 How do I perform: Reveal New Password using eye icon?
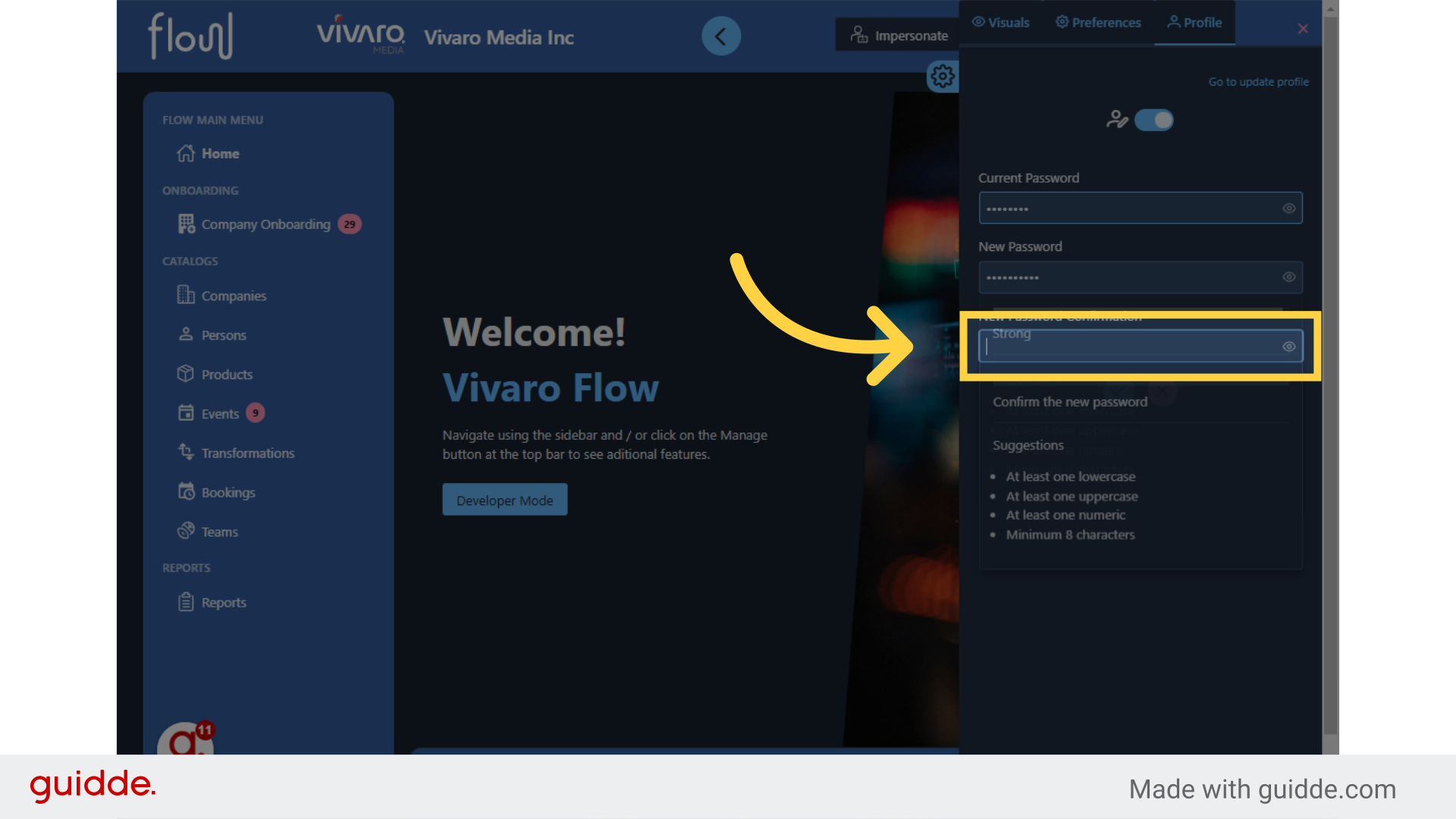tap(1288, 278)
